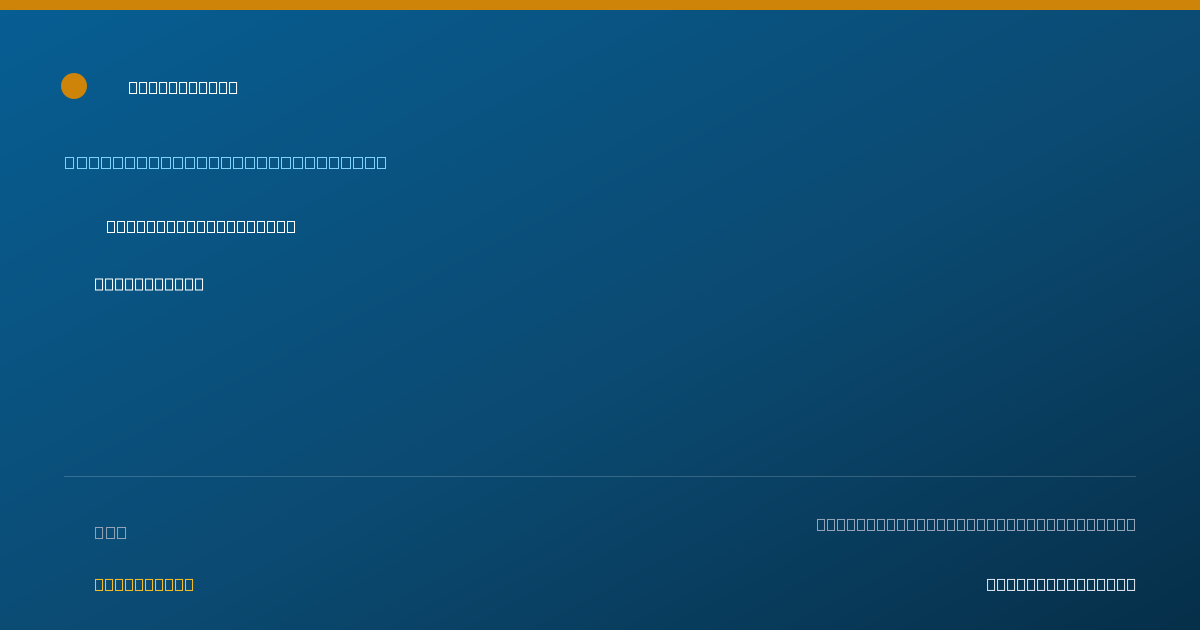Viewport: 1200px width, 630px height.
Task: Click the shorter white text line below subtitle
Action: click(x=149, y=284)
